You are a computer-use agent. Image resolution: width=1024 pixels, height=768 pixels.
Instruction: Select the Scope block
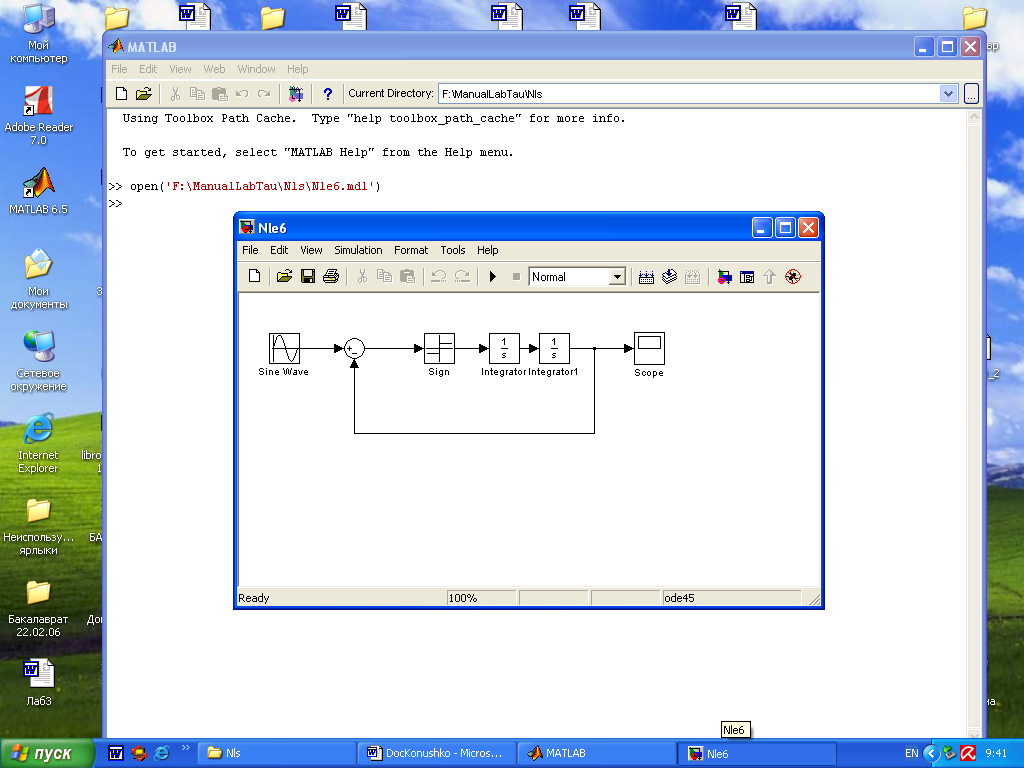click(649, 348)
